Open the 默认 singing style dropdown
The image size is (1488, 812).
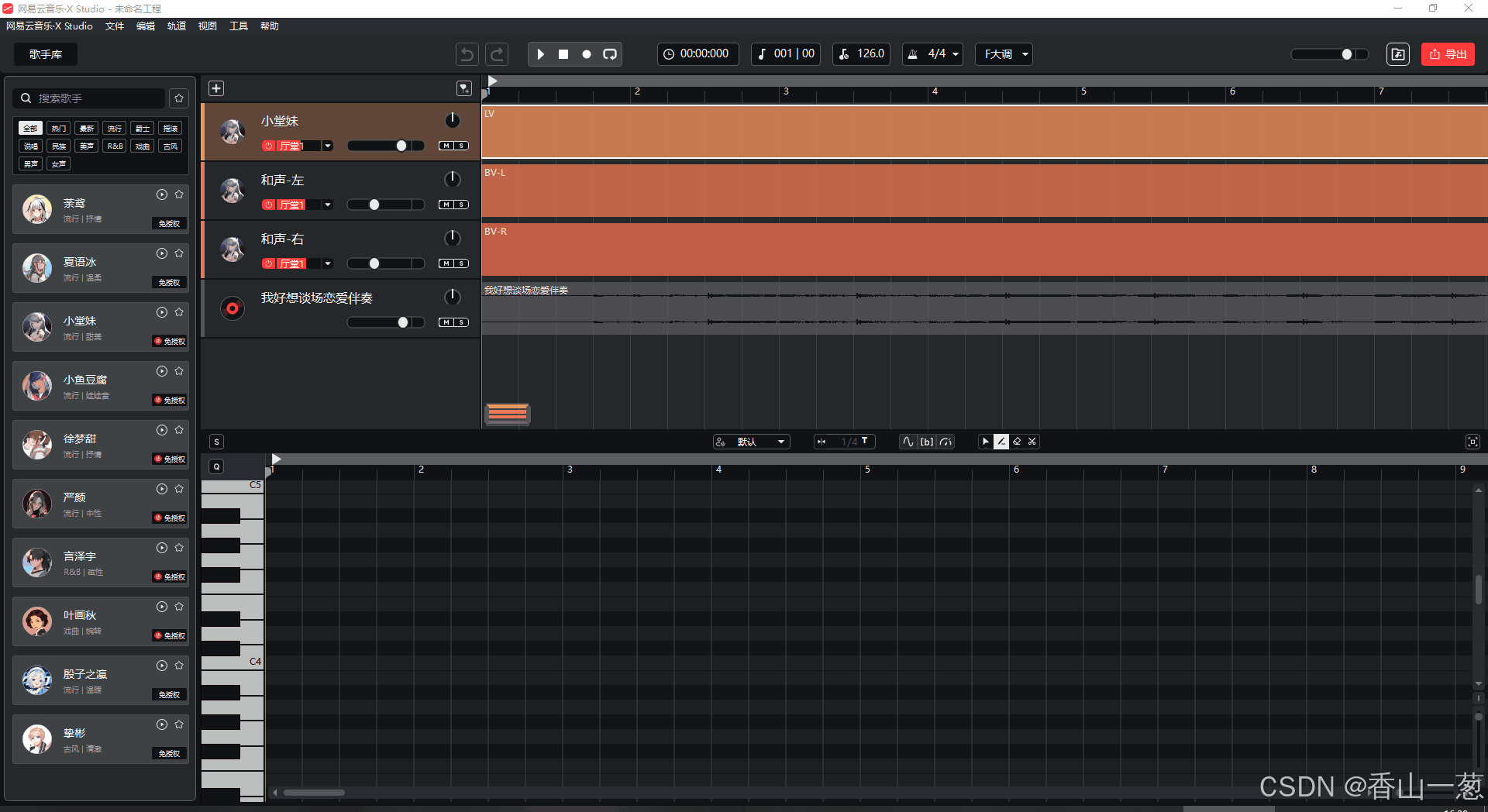pyautogui.click(x=751, y=442)
